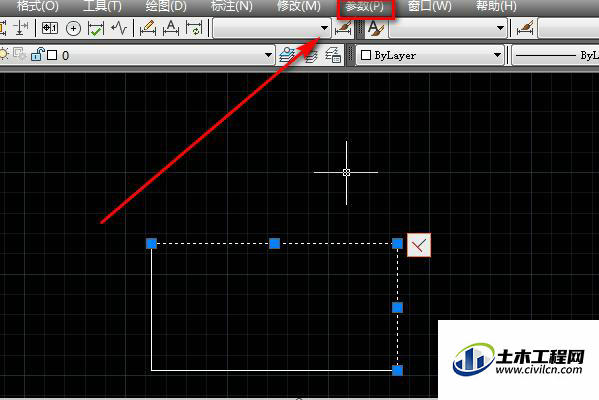Select the right-side middle blue grip
Screen dimensions: 599x400
(397, 307)
